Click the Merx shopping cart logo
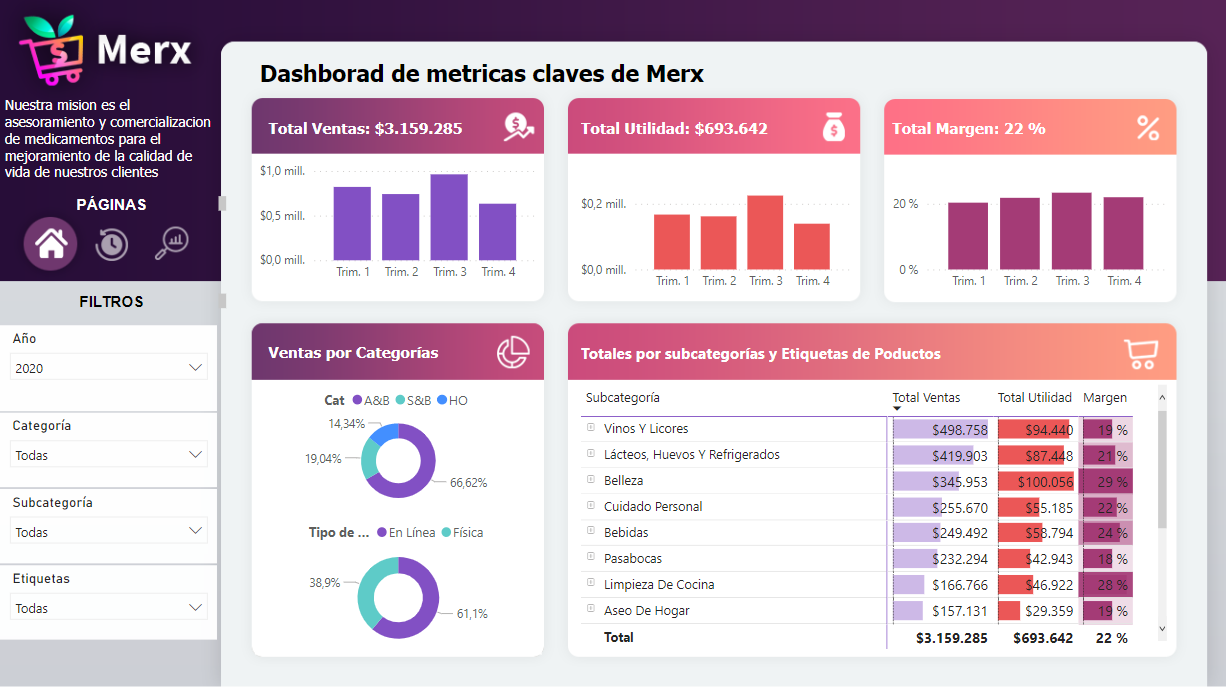Image resolution: width=1226 pixels, height=687 pixels. 53,48
